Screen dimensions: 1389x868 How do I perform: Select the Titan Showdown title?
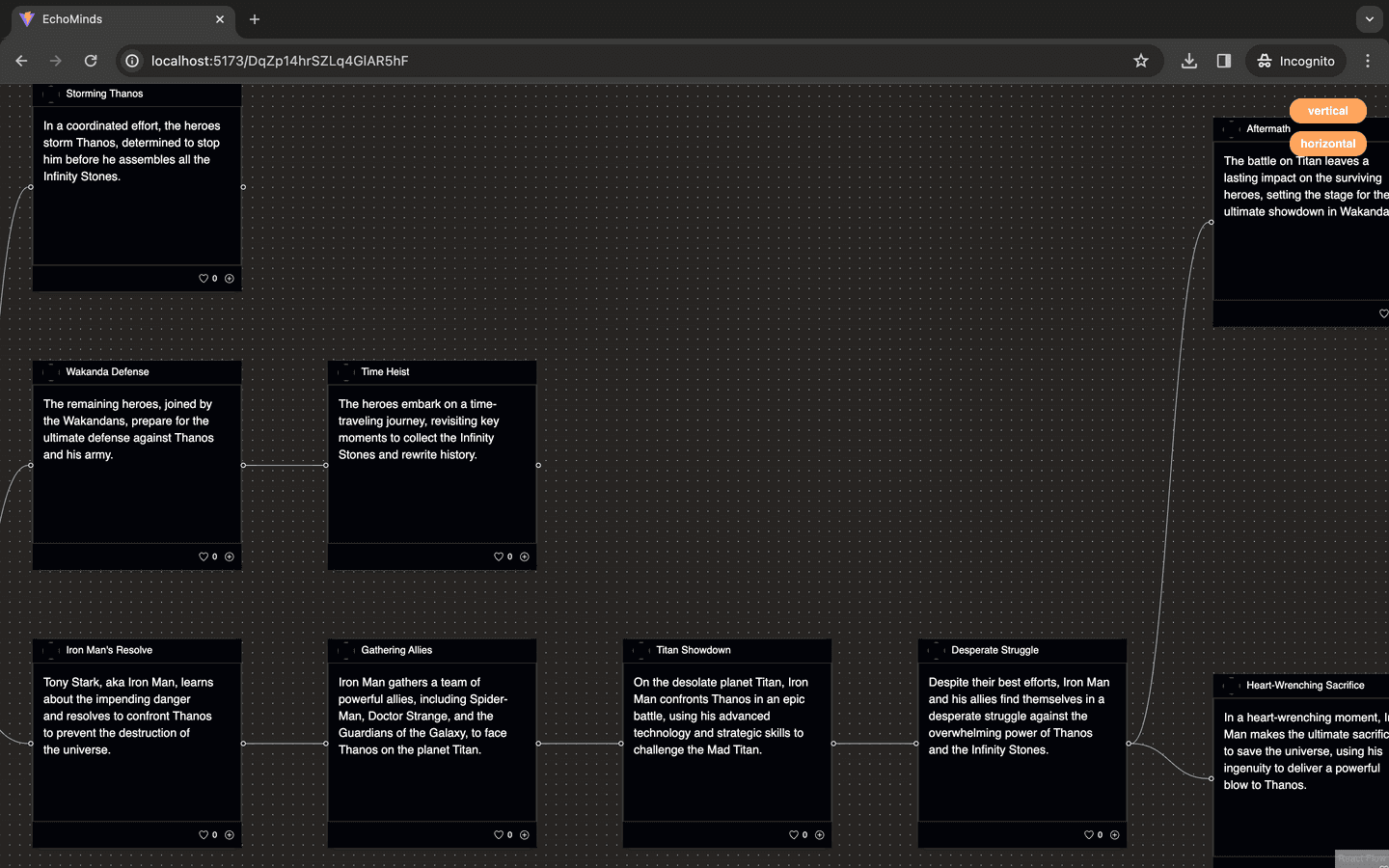[694, 650]
